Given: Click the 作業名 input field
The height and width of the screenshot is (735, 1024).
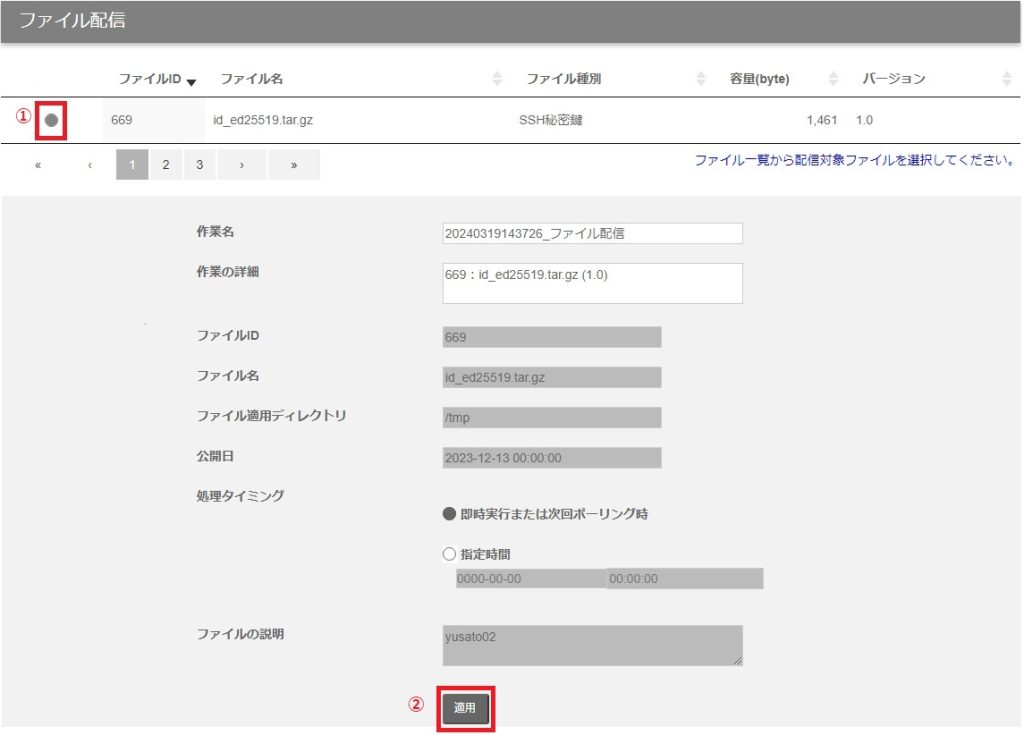Looking at the screenshot, I should pyautogui.click(x=592, y=233).
